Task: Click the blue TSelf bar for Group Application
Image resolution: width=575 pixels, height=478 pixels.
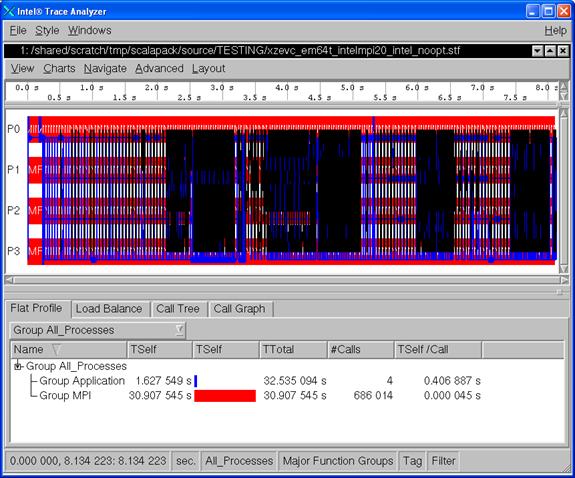Action: pos(195,381)
